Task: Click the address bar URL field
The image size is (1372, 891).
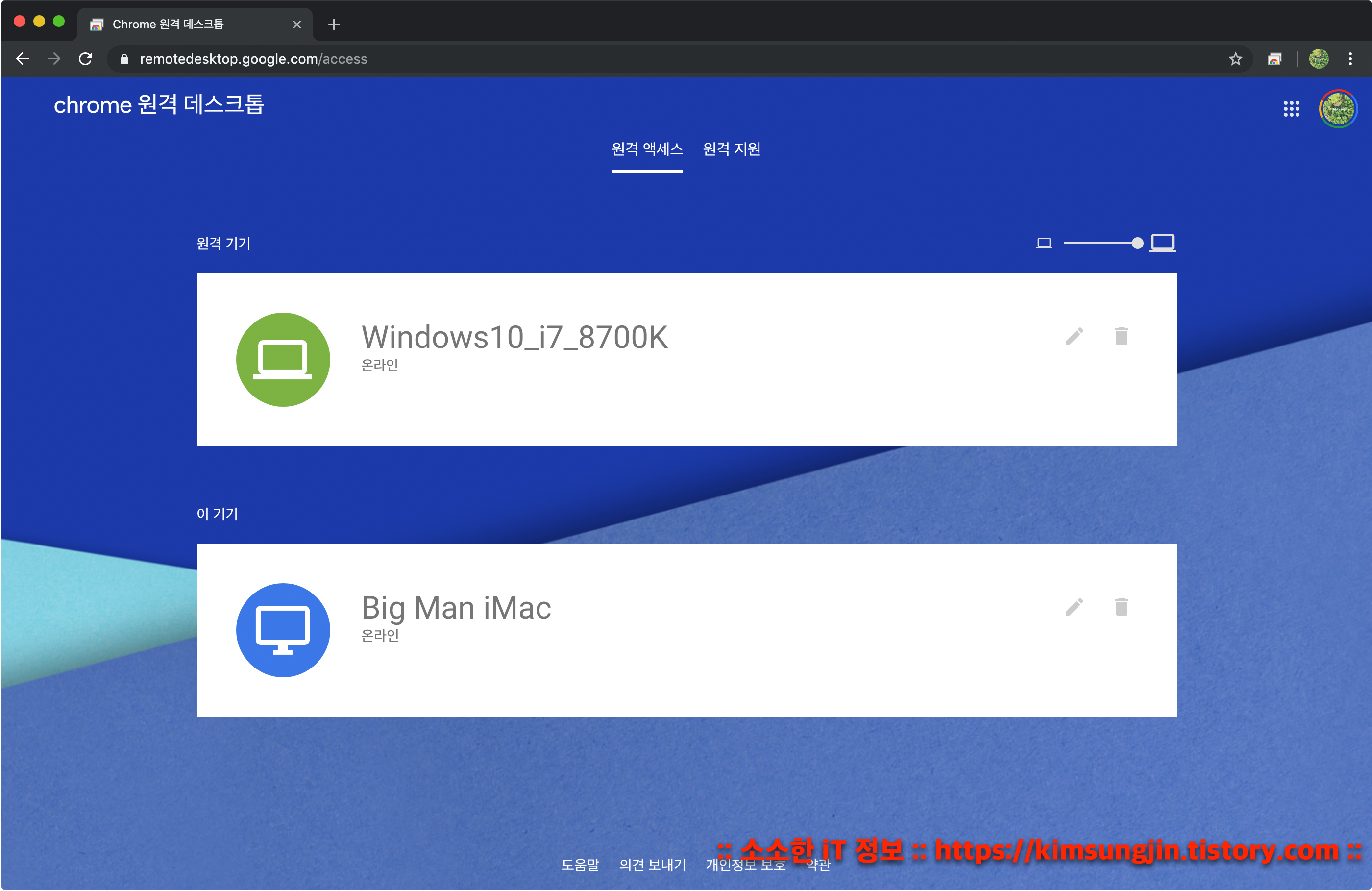Action: (253, 59)
